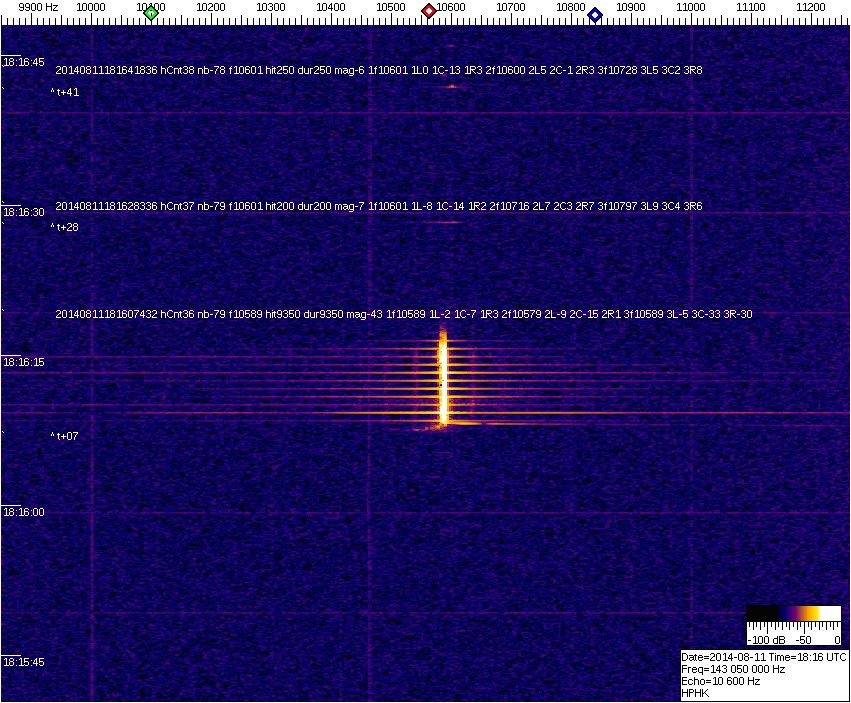Viewport: 851px width, 703px height.
Task: Click the Freq=143 050 000 Hz info text
Action: pyautogui.click(x=732, y=669)
